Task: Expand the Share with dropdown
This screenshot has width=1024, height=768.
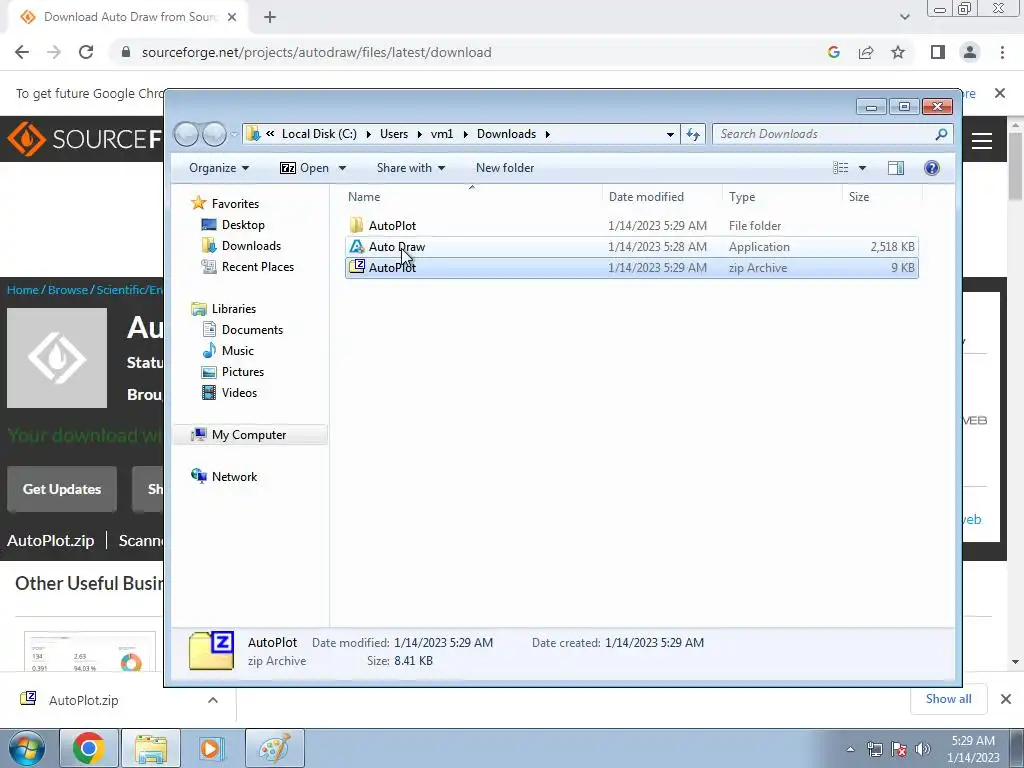Action: (x=411, y=168)
